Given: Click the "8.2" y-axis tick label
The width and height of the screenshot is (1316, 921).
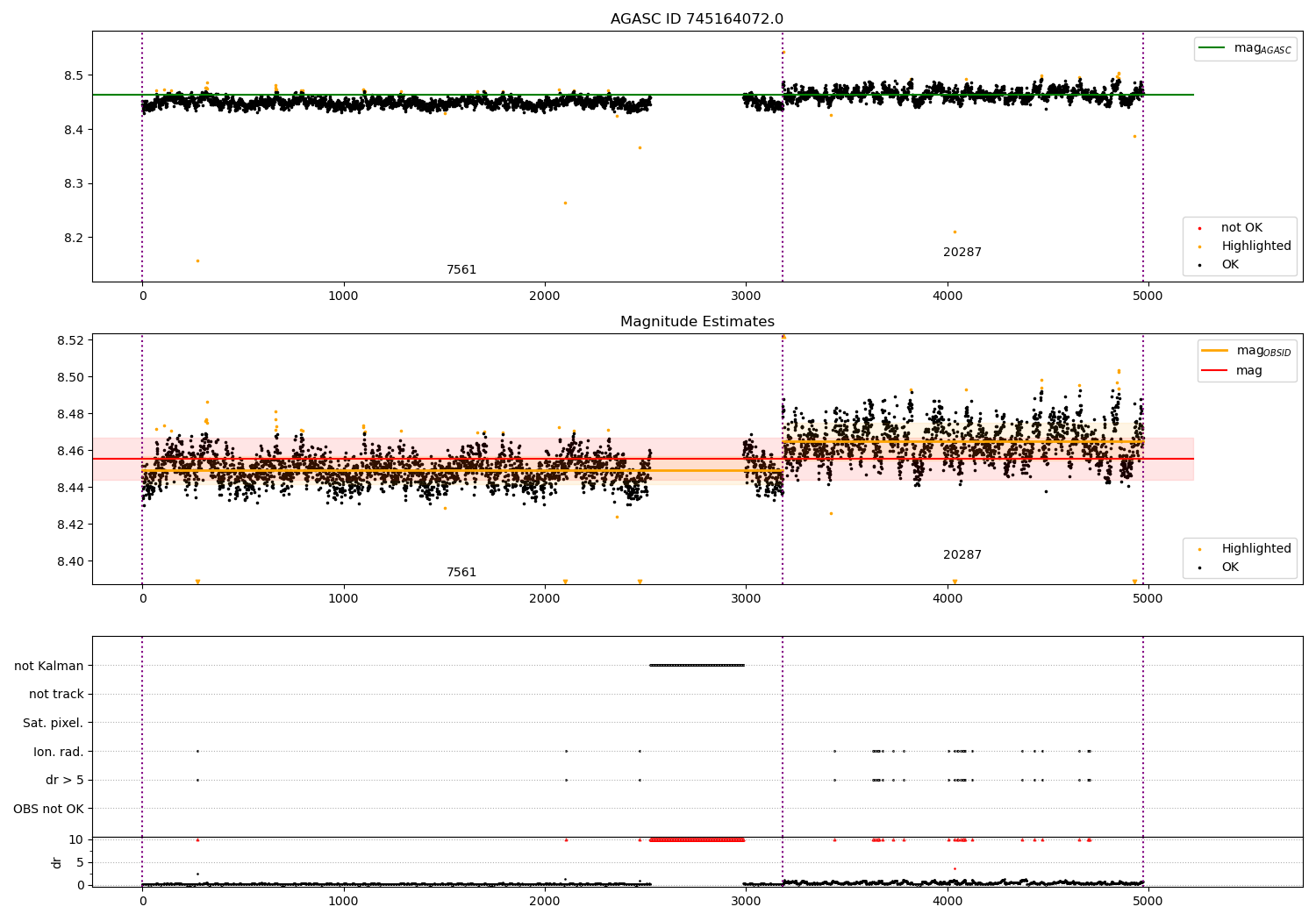Looking at the screenshot, I should click(74, 239).
